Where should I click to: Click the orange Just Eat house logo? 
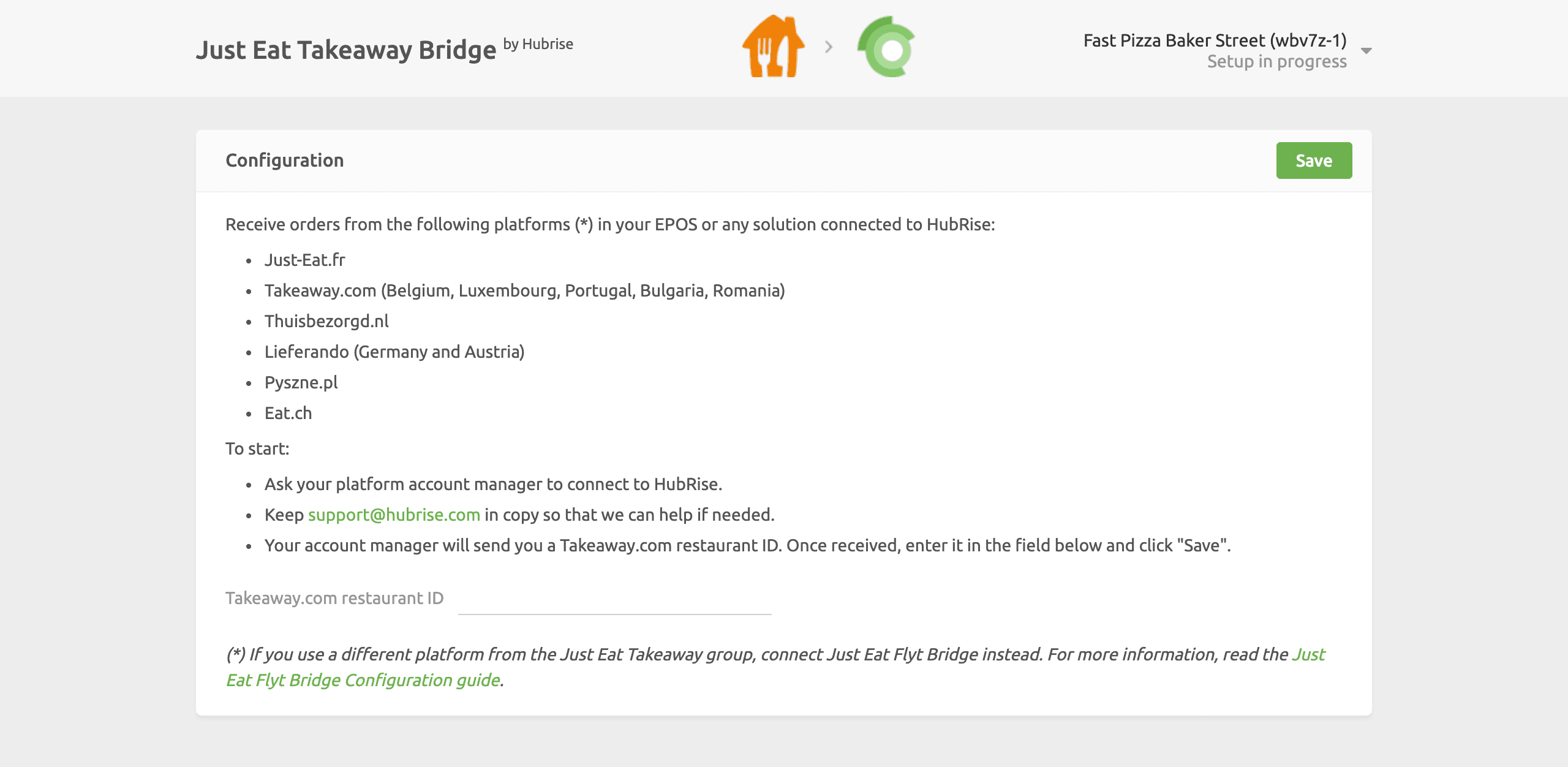point(773,47)
